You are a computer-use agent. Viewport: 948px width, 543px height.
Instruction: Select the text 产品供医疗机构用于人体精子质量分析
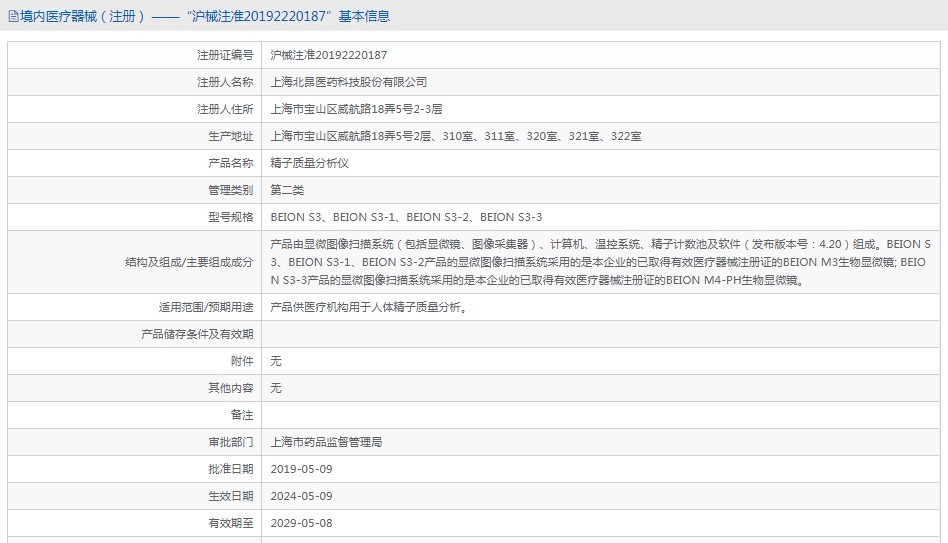[368, 307]
